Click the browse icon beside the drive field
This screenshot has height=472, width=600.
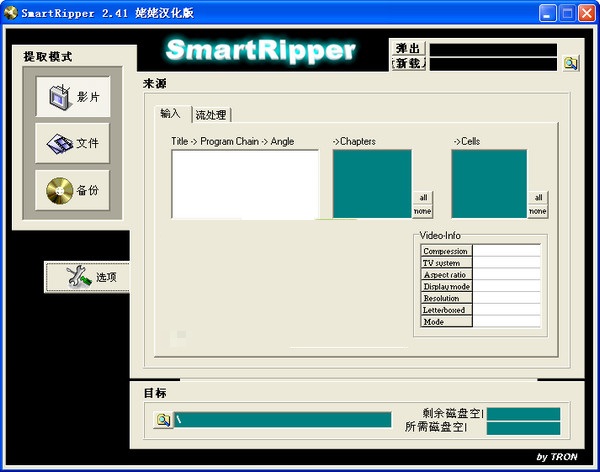click(569, 63)
